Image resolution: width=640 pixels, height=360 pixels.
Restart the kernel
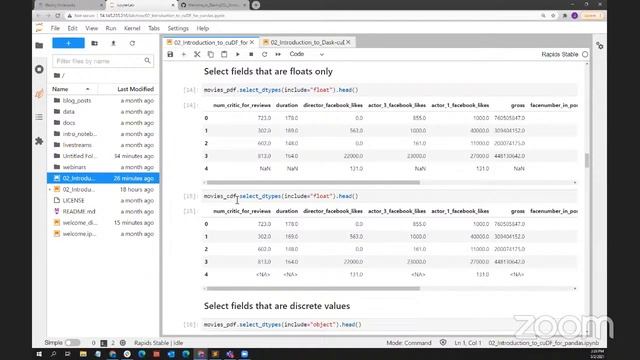click(264, 54)
